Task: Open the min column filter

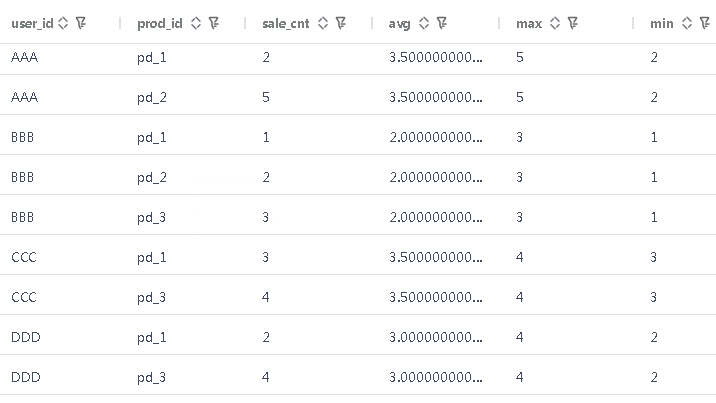Action: pyautogui.click(x=703, y=23)
